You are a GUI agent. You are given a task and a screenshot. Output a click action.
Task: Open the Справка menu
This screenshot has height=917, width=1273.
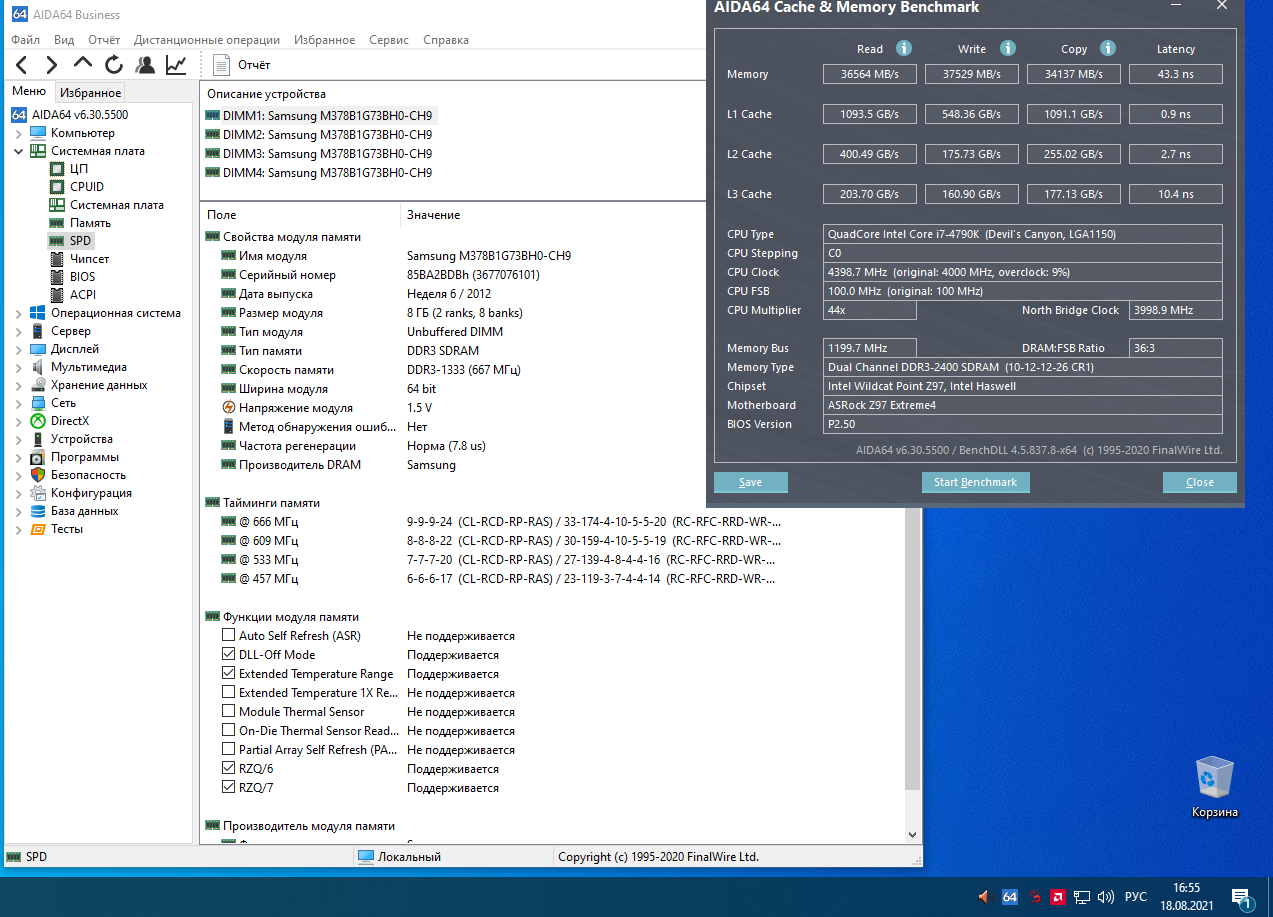point(446,40)
